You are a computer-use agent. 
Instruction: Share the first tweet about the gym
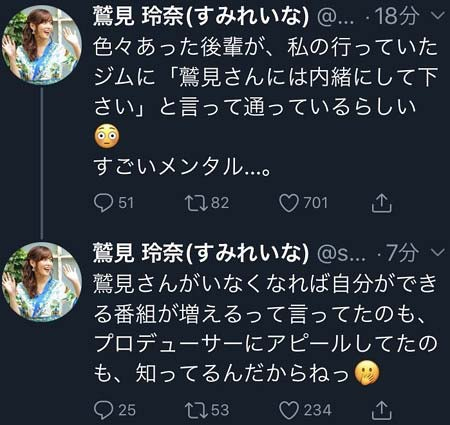tap(382, 203)
